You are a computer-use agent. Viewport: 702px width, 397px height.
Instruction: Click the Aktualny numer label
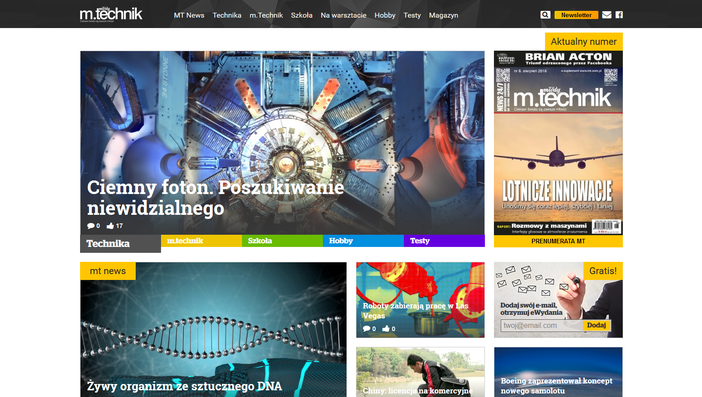point(583,42)
